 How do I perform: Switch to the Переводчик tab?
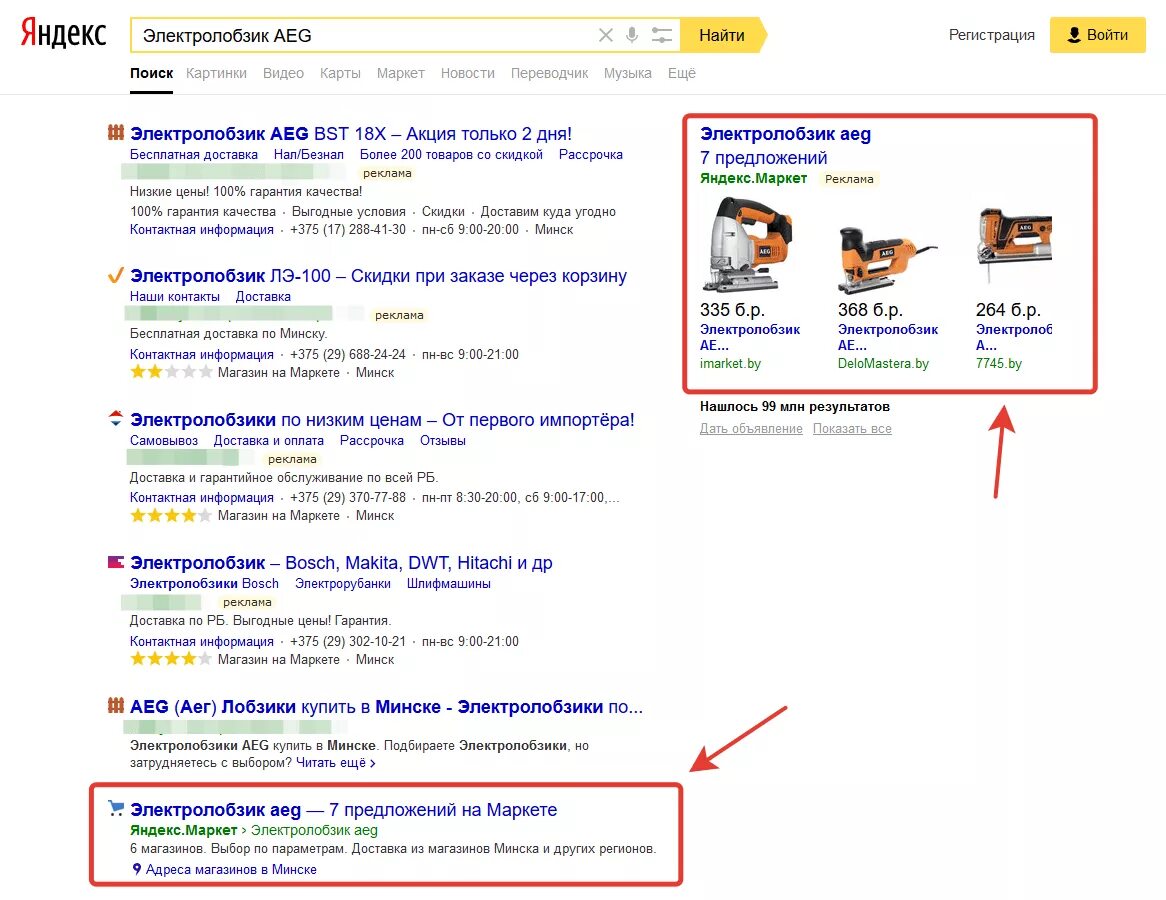[549, 73]
